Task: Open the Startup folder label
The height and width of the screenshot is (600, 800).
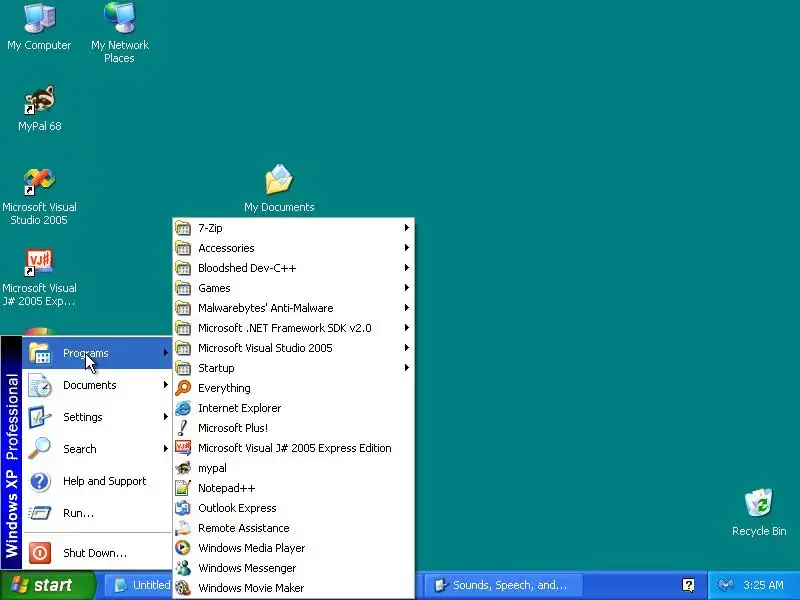Action: (216, 368)
